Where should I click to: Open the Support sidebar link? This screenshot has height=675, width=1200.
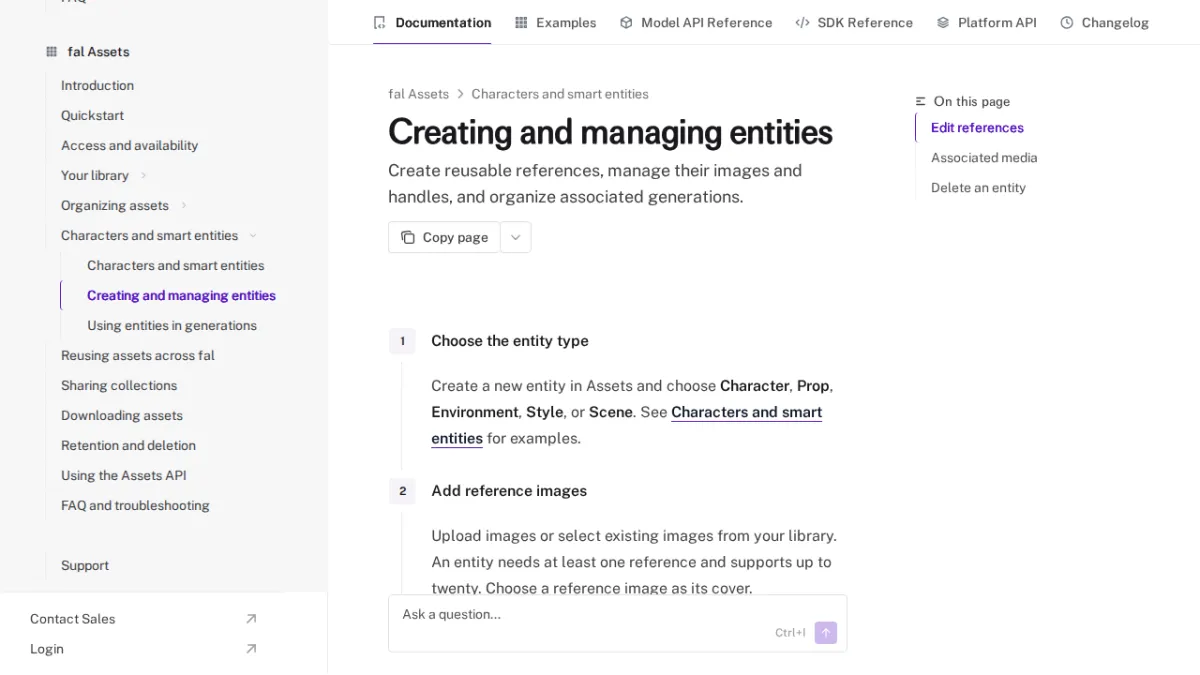(85, 566)
